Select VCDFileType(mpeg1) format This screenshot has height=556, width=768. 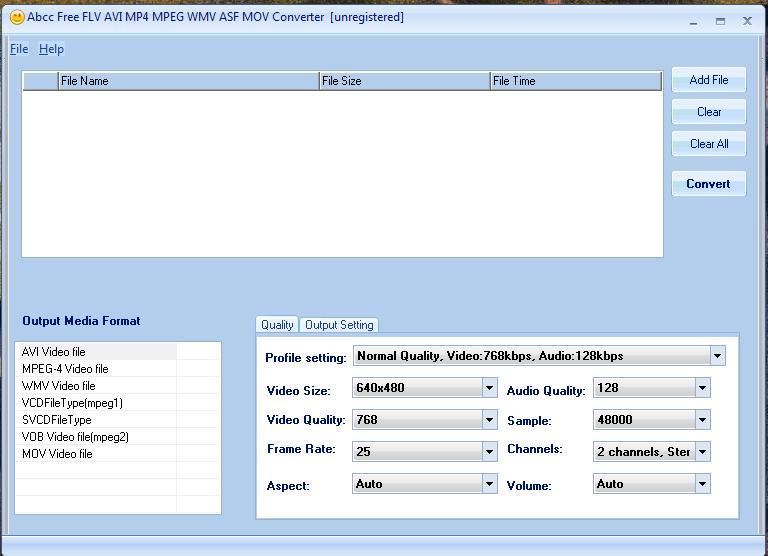[96, 403]
